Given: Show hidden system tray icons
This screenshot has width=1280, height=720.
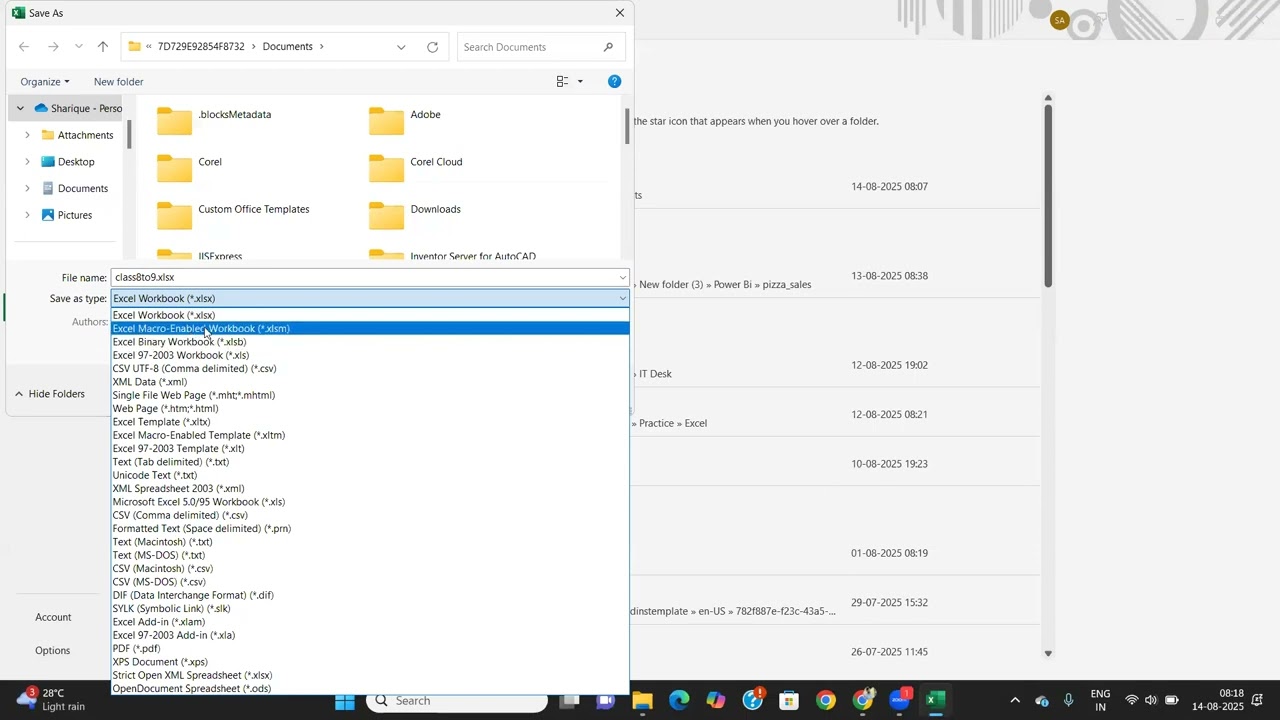Looking at the screenshot, I should (x=1015, y=701).
